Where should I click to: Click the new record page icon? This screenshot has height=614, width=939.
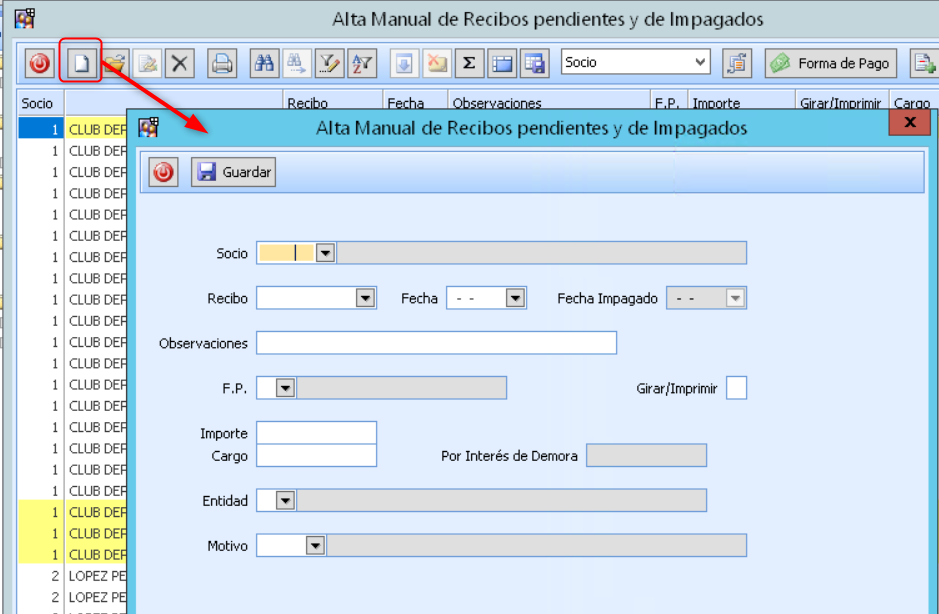coord(80,63)
